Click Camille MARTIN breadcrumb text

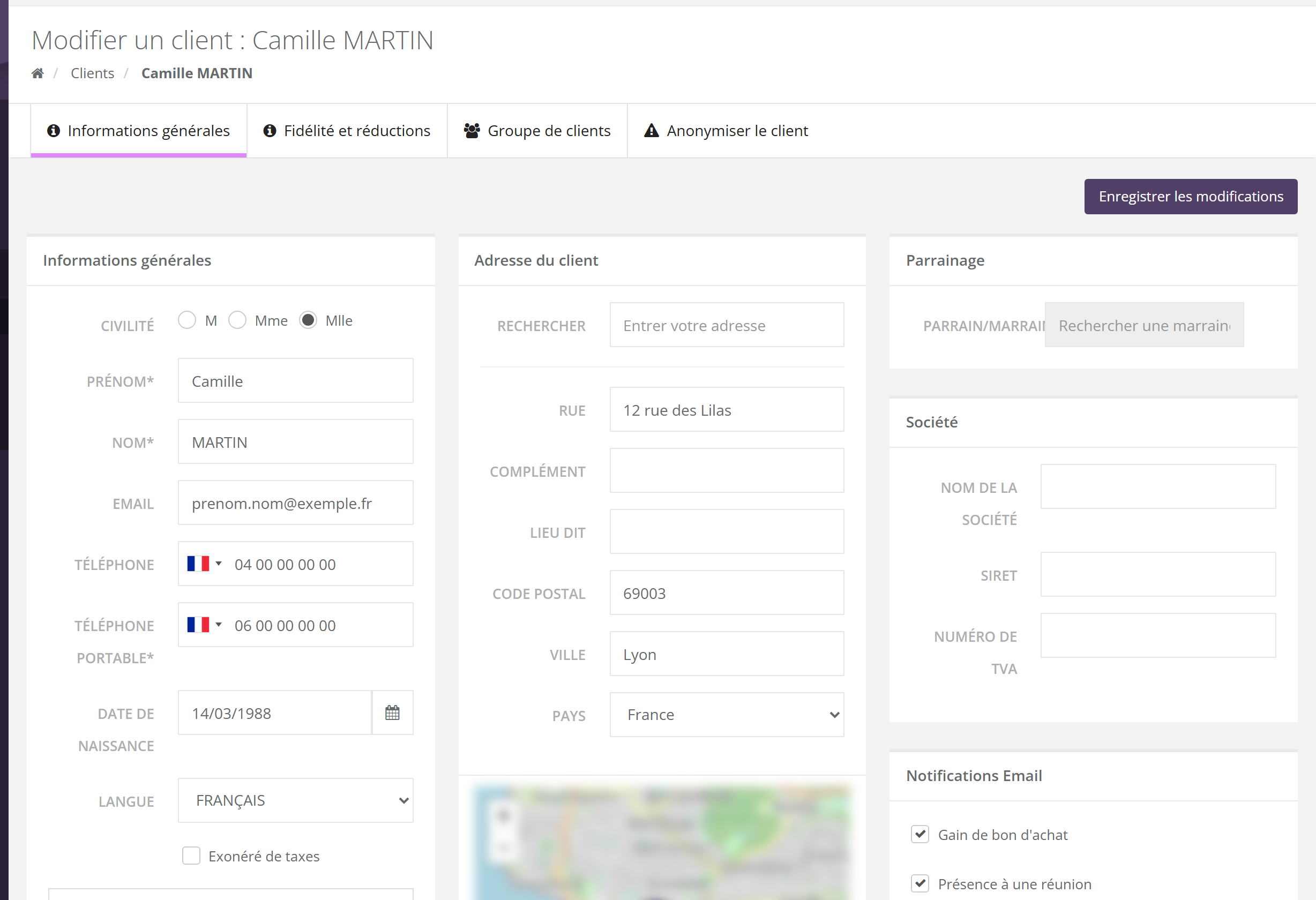(x=197, y=73)
